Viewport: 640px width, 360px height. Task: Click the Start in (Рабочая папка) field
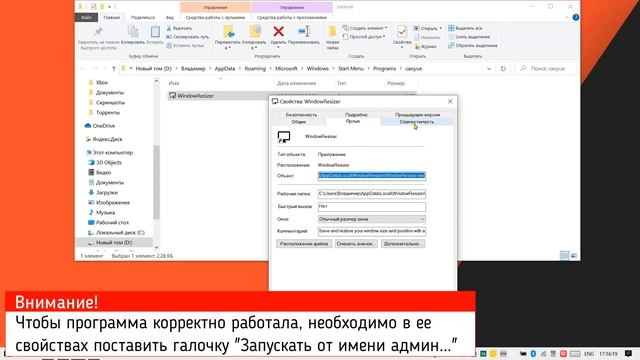pyautogui.click(x=371, y=193)
